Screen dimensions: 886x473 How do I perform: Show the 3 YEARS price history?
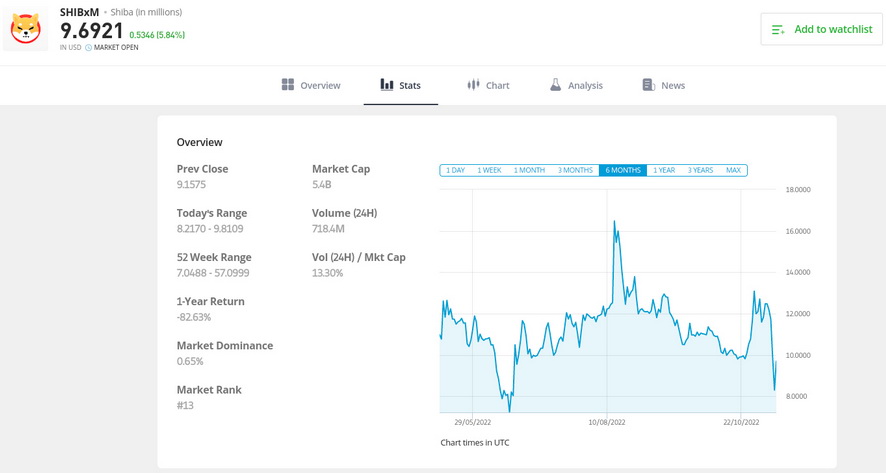coord(700,170)
